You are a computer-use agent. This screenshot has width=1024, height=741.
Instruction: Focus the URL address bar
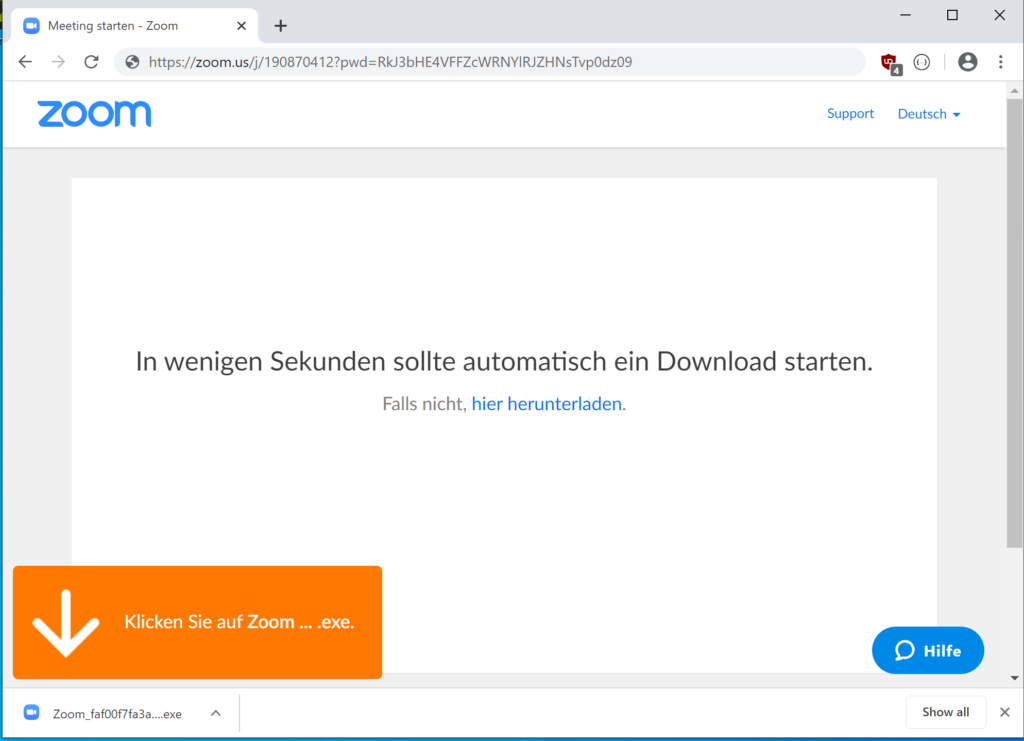[490, 62]
